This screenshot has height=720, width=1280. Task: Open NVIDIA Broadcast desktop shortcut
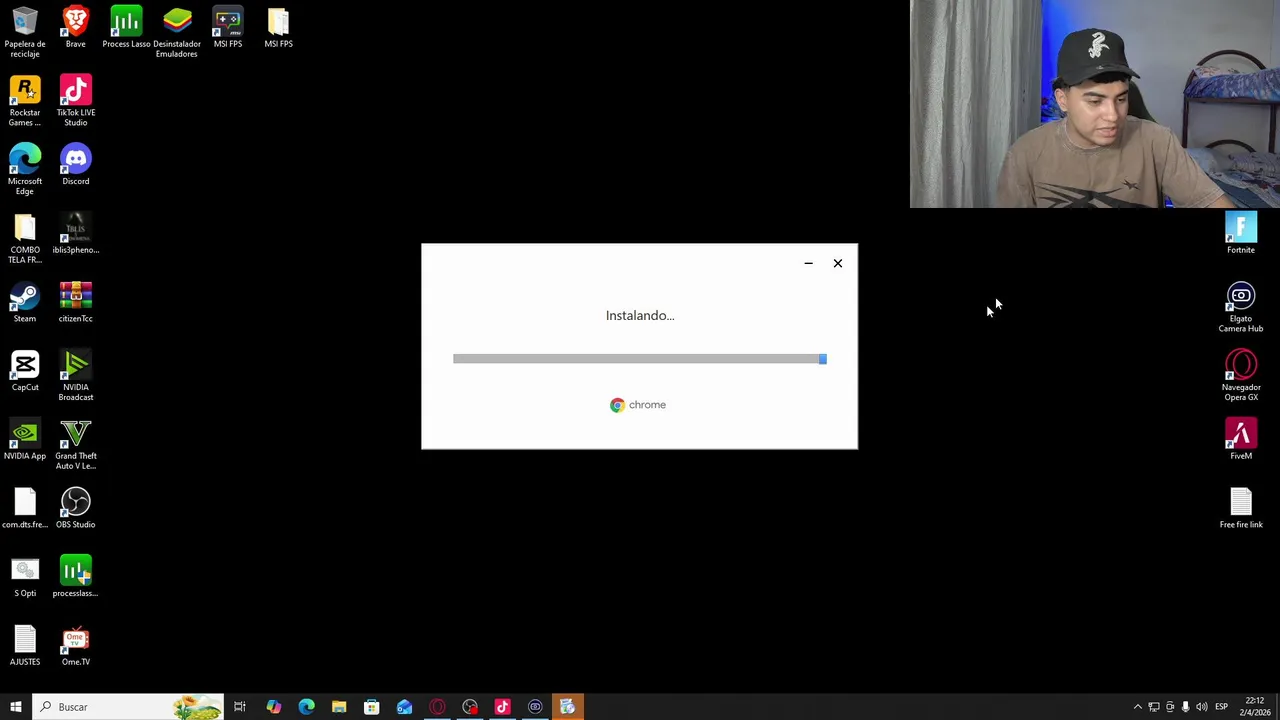click(x=76, y=374)
